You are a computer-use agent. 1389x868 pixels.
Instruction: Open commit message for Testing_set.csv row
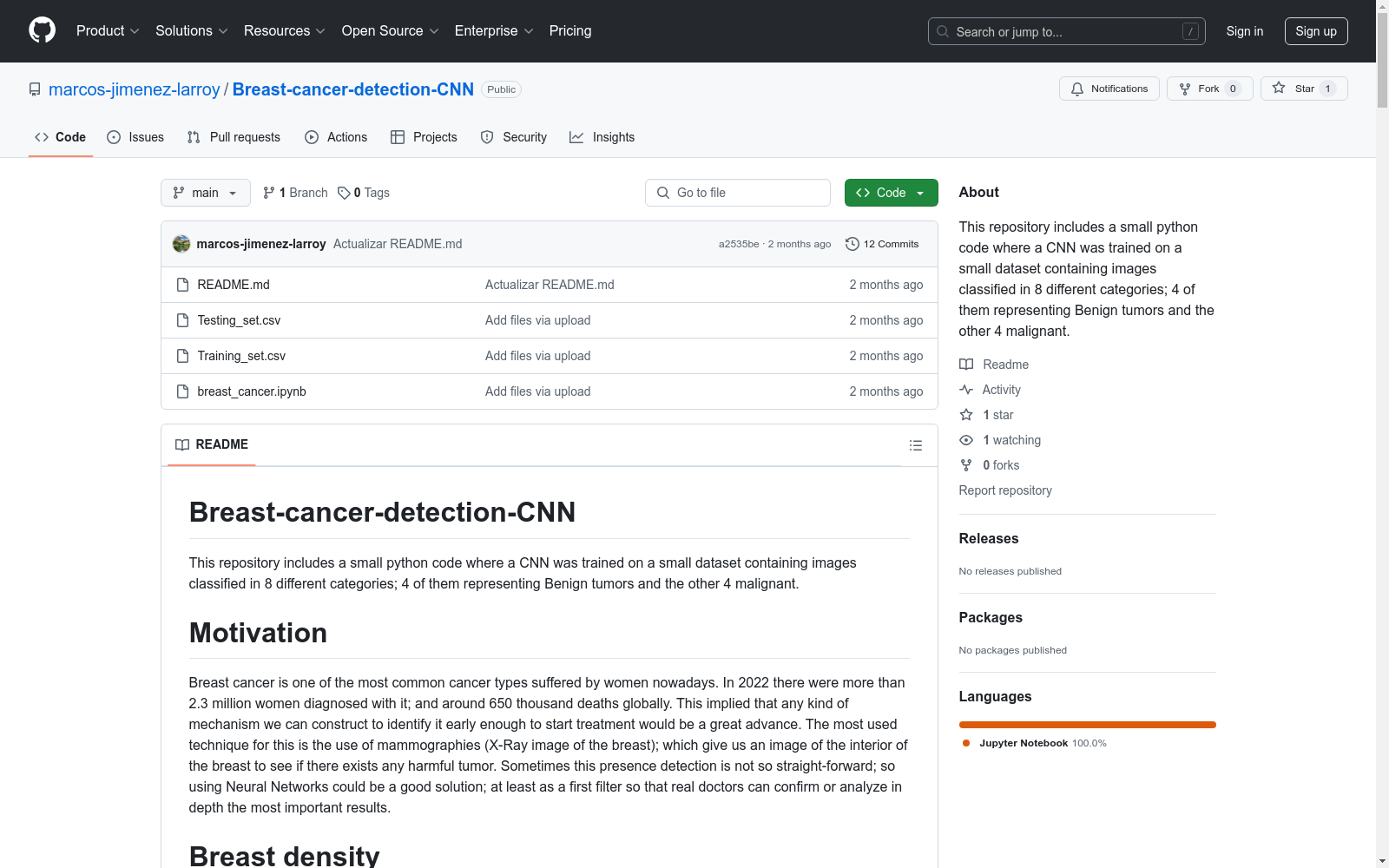tap(538, 320)
